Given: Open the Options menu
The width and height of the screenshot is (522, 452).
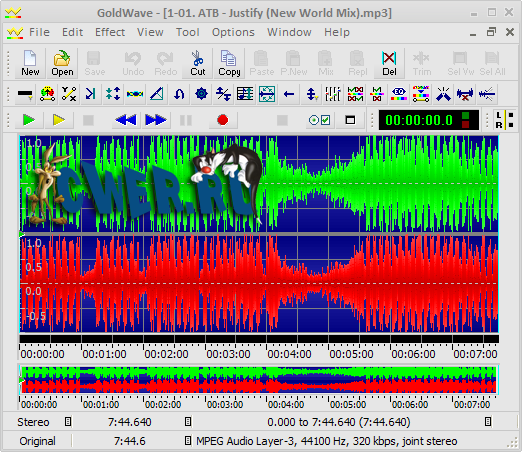Looking at the screenshot, I should tap(233, 32).
